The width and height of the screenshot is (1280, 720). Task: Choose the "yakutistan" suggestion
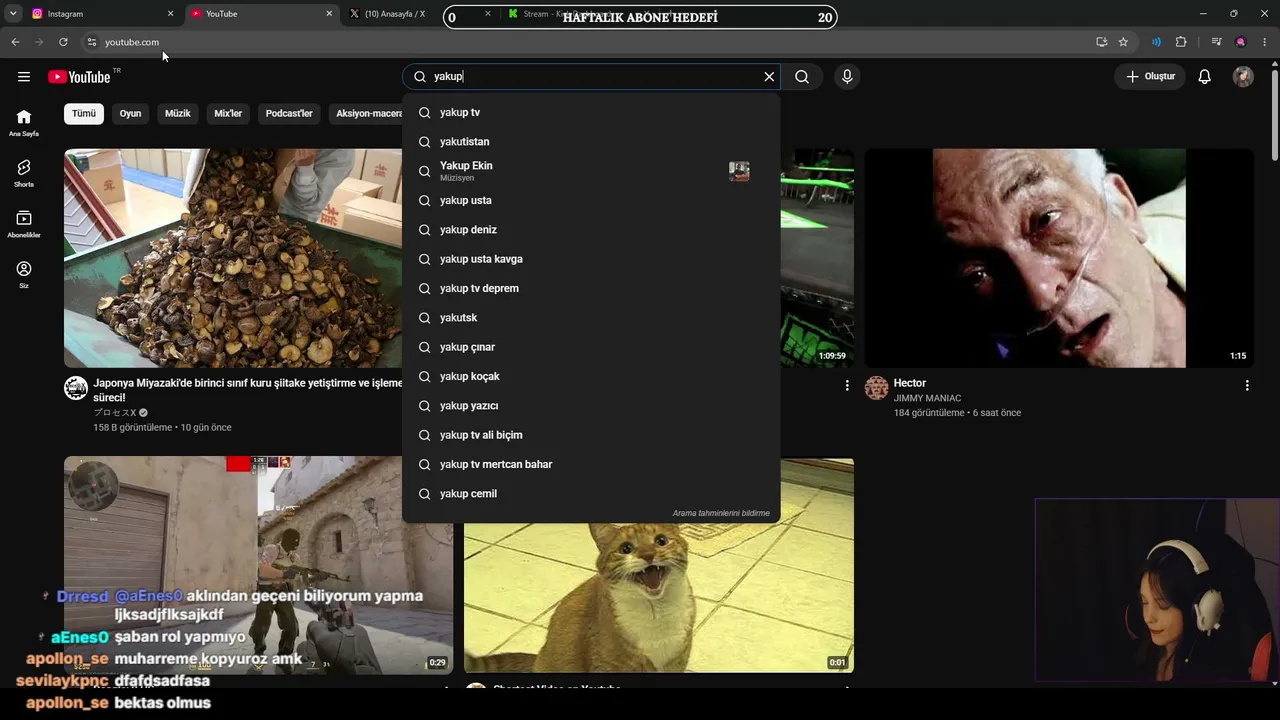pyautogui.click(x=591, y=142)
